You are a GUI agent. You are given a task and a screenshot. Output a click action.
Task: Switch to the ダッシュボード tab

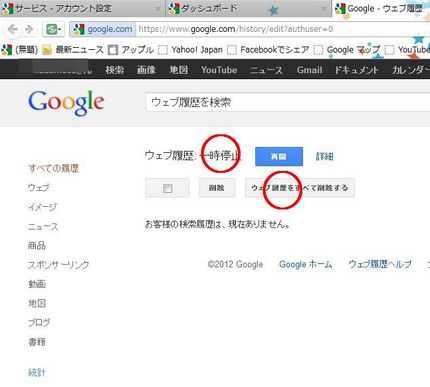[x=248, y=8]
